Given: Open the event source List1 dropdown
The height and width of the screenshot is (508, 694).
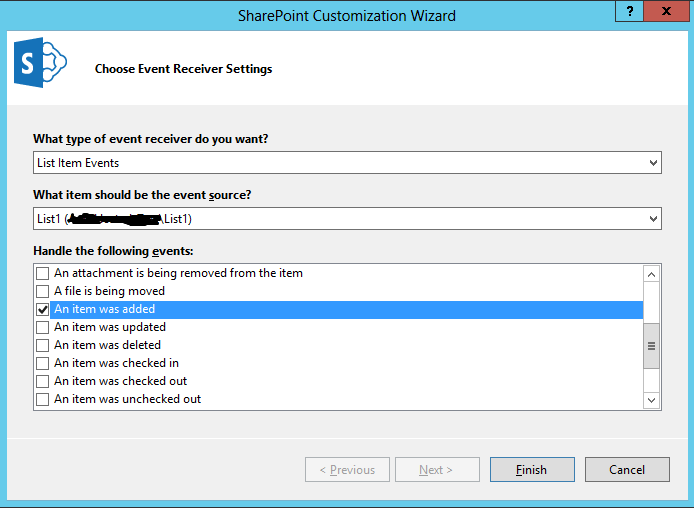Looking at the screenshot, I should 347,219.
